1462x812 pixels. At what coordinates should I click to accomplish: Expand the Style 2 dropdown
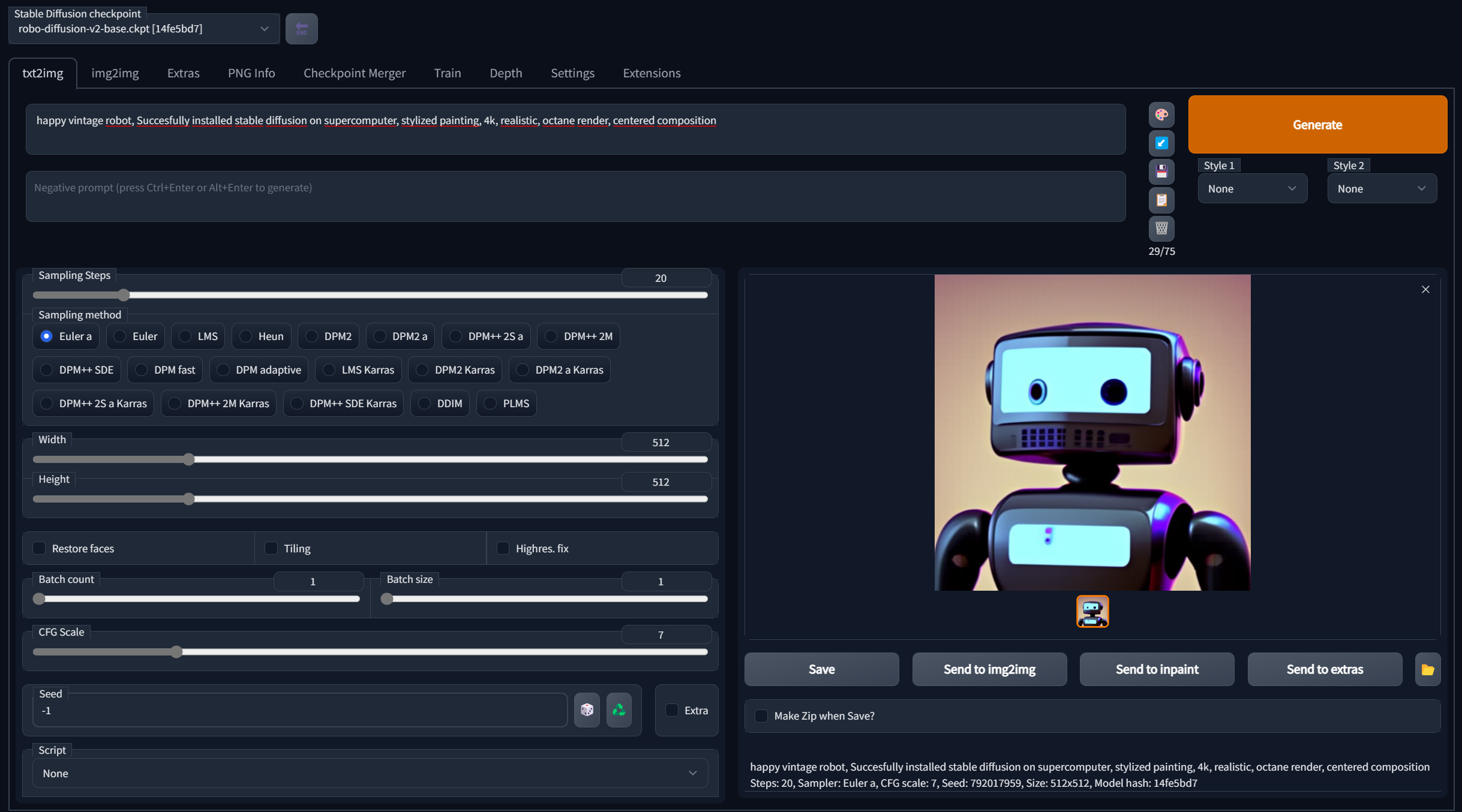[1382, 188]
